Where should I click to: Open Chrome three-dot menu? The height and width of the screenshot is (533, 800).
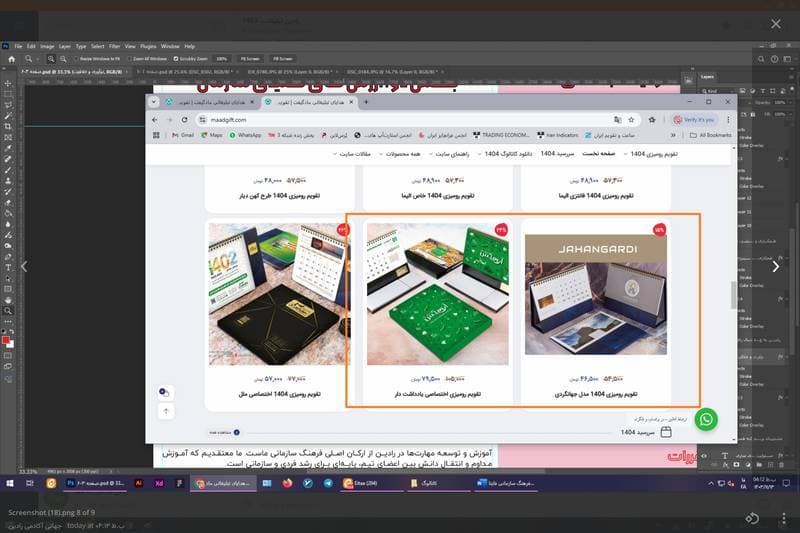point(728,120)
